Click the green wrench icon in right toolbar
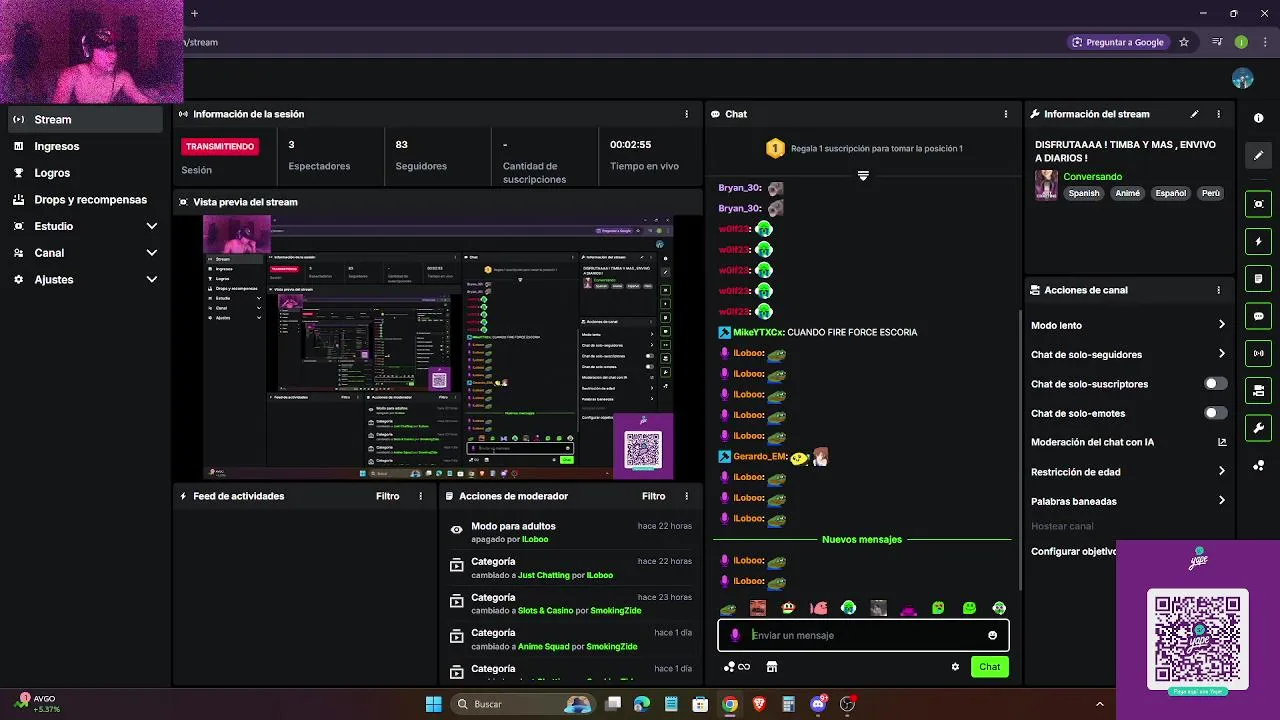The image size is (1280, 720). click(1258, 428)
